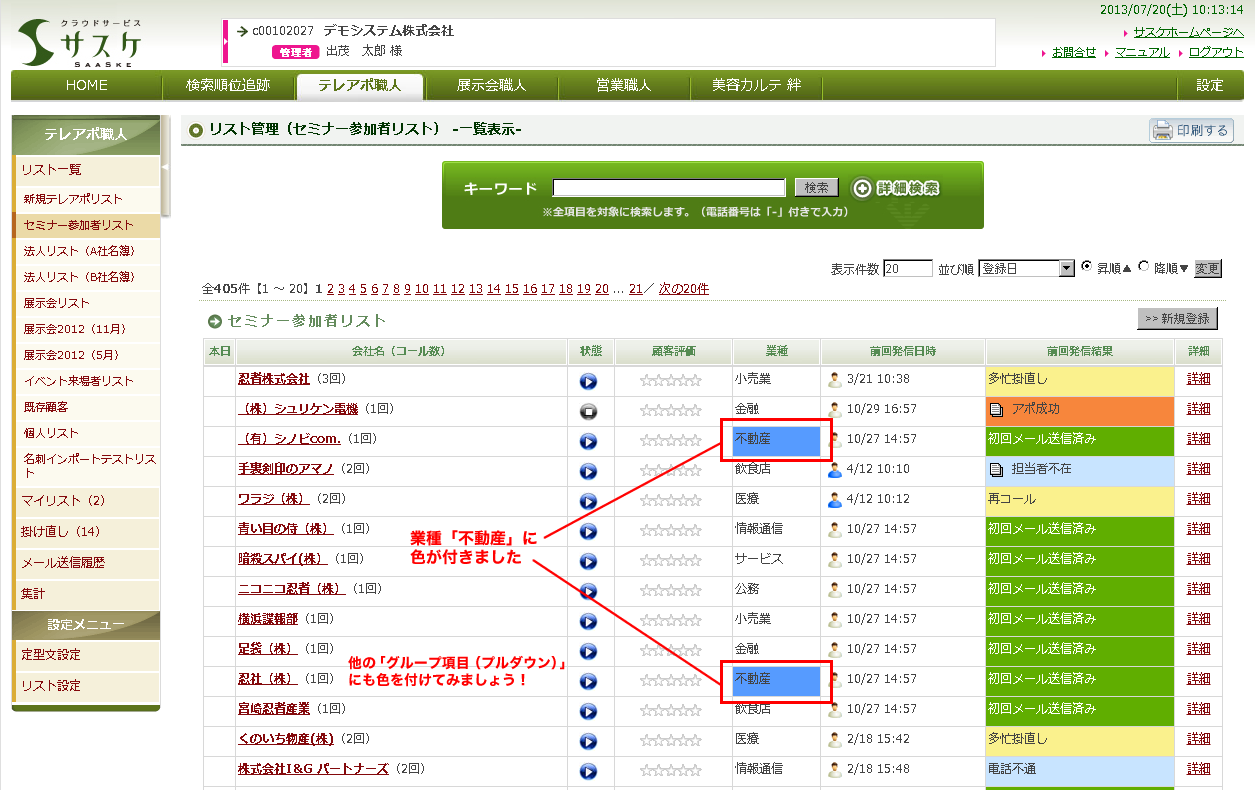Click note icon in 担当者不在 result
This screenshot has height=790, width=1255.
click(996, 469)
